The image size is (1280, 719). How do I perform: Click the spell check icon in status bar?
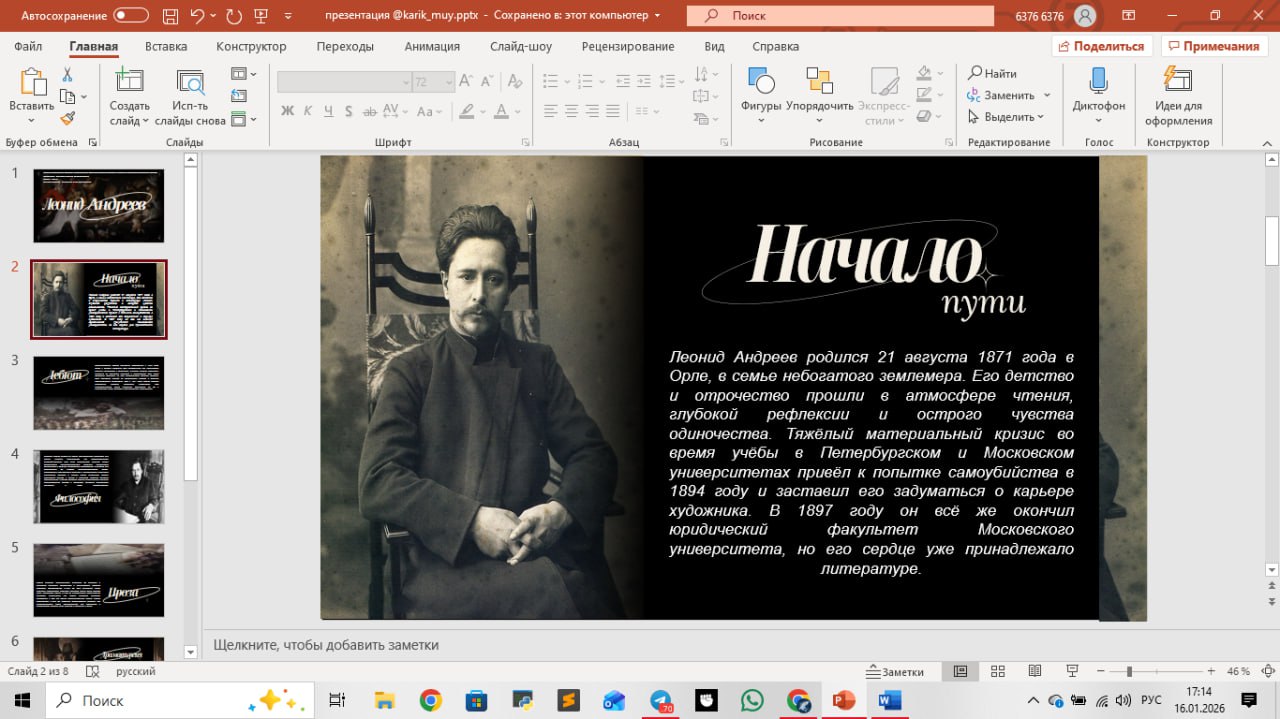93,672
